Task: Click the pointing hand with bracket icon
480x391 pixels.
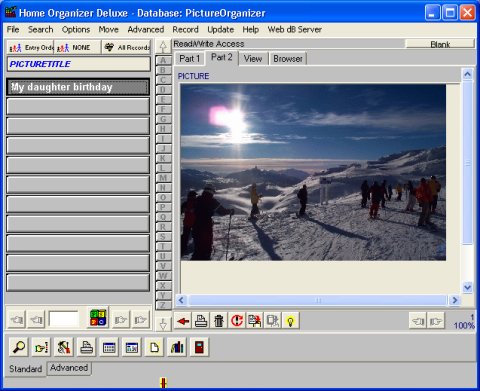Action: [41, 347]
